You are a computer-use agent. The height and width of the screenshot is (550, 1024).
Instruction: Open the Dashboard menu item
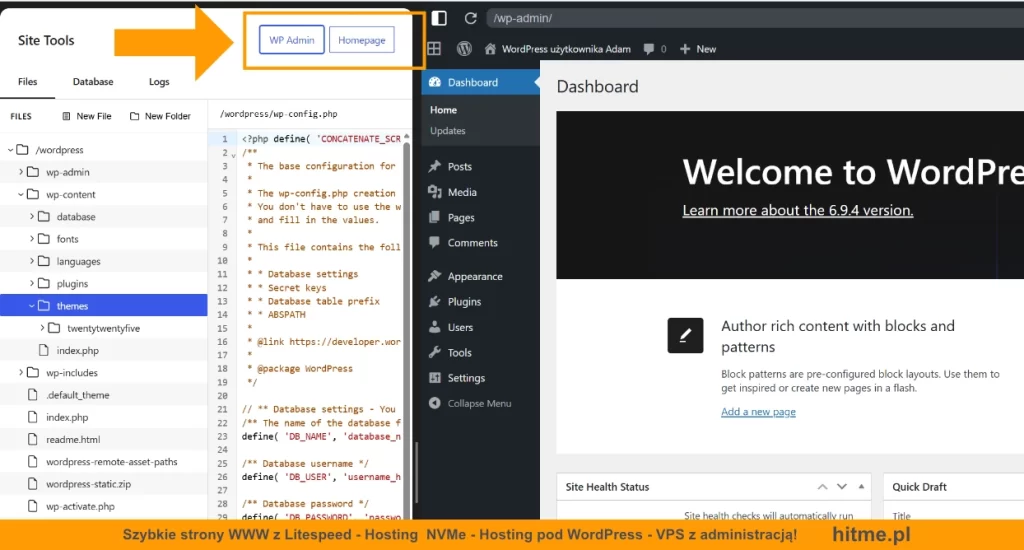point(481,82)
